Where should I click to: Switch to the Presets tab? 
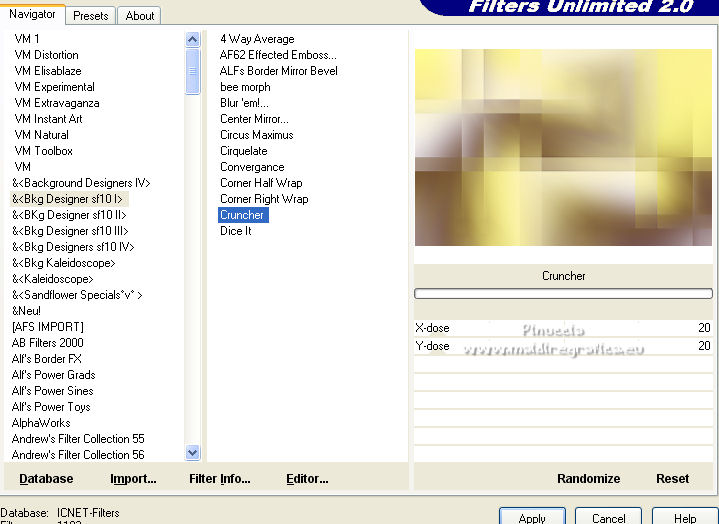pos(90,16)
